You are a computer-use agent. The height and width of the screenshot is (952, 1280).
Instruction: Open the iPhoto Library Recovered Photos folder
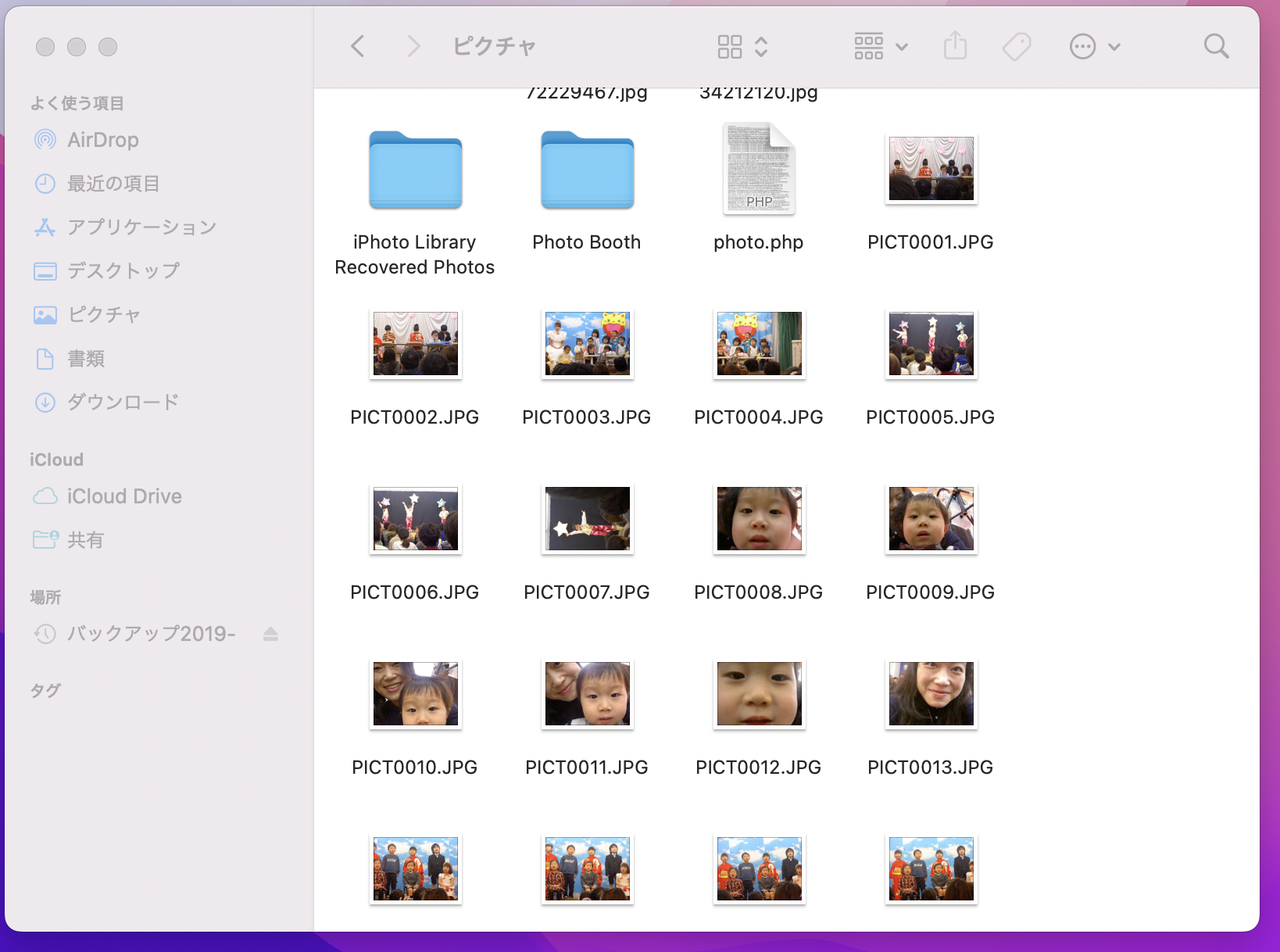click(x=415, y=170)
